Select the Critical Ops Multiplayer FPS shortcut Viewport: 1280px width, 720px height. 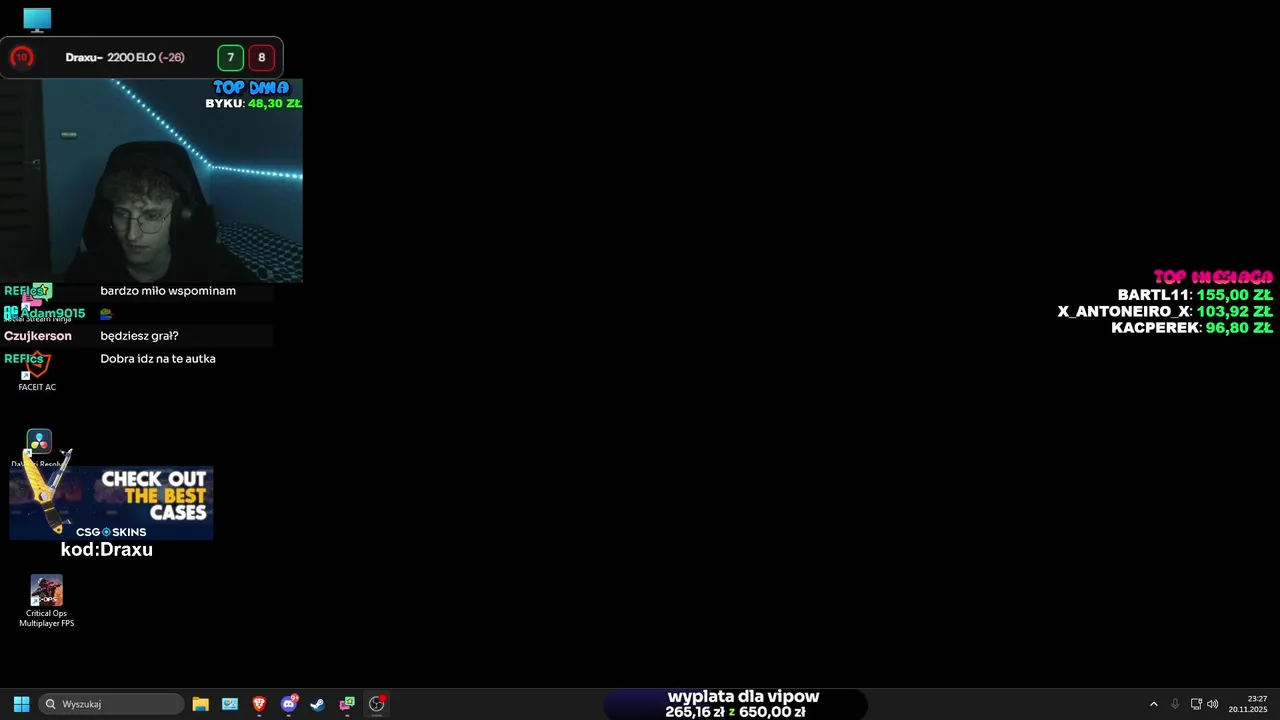(x=46, y=601)
